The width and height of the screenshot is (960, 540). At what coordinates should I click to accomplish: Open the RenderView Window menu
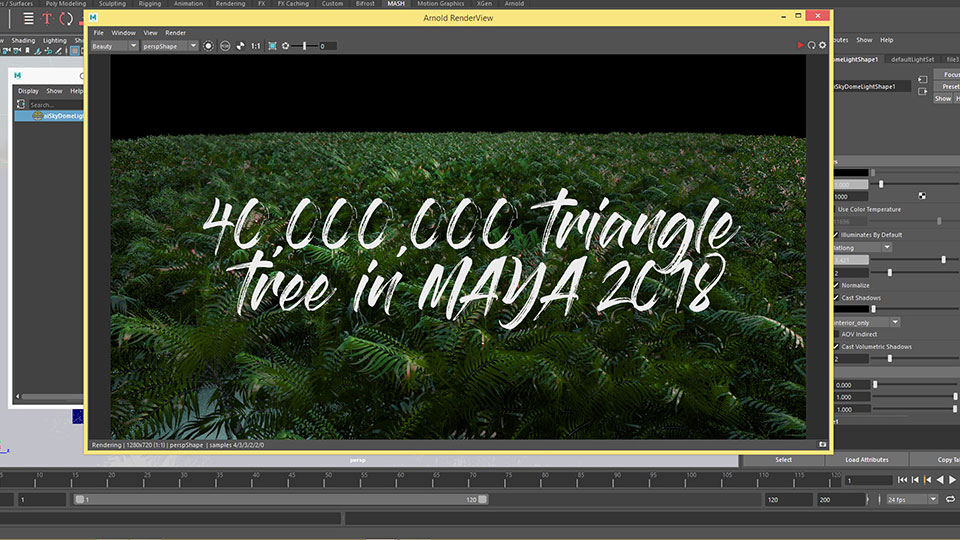pyautogui.click(x=123, y=32)
